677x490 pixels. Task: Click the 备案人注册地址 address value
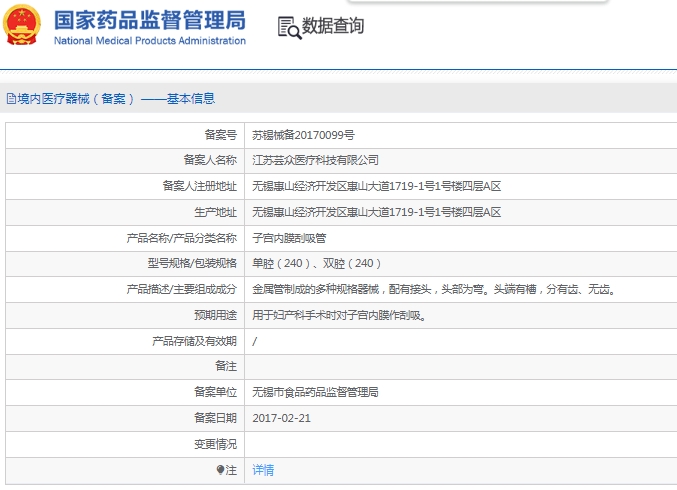(x=376, y=186)
